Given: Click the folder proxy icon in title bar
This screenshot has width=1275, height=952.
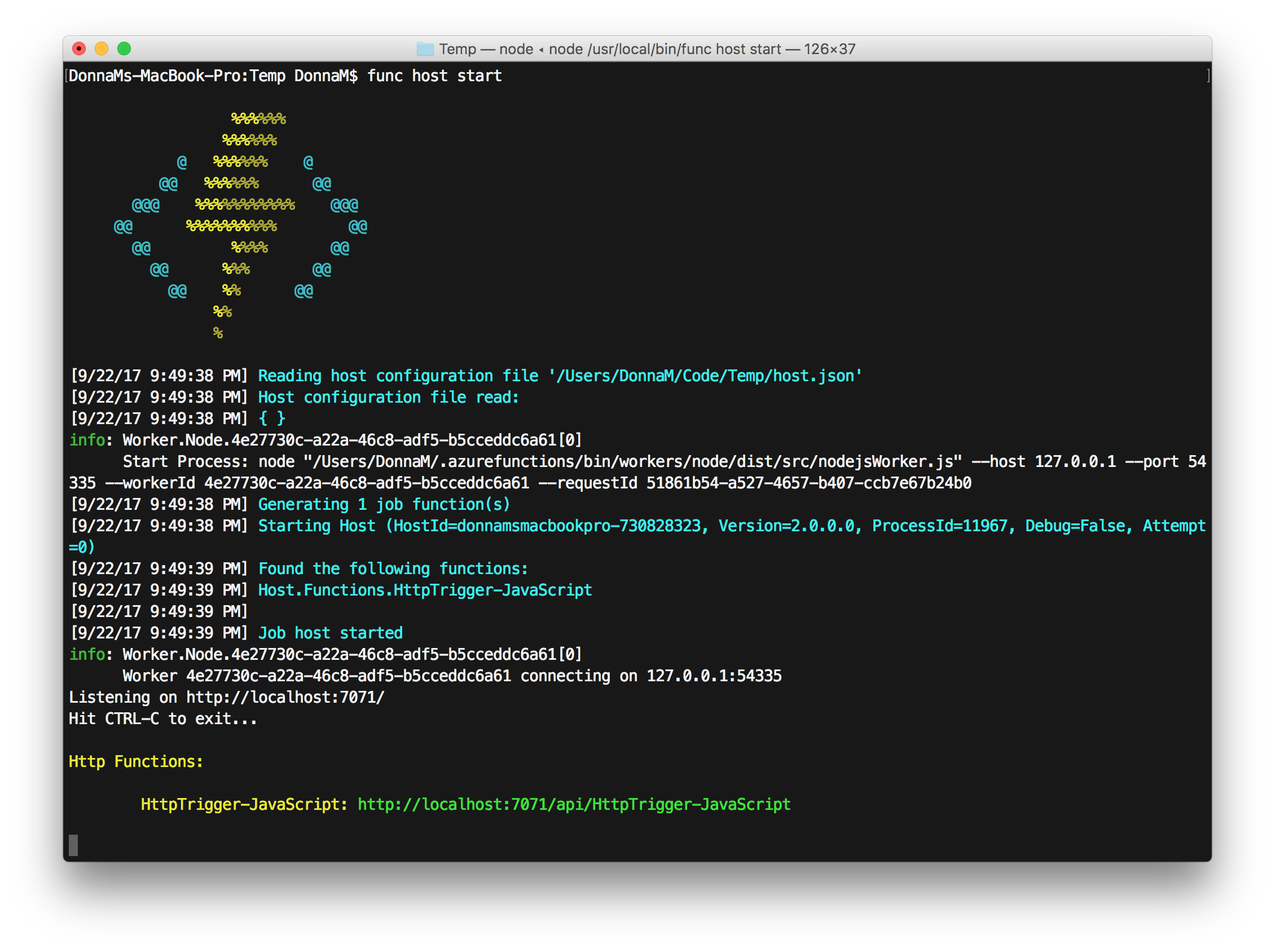Looking at the screenshot, I should click(425, 49).
